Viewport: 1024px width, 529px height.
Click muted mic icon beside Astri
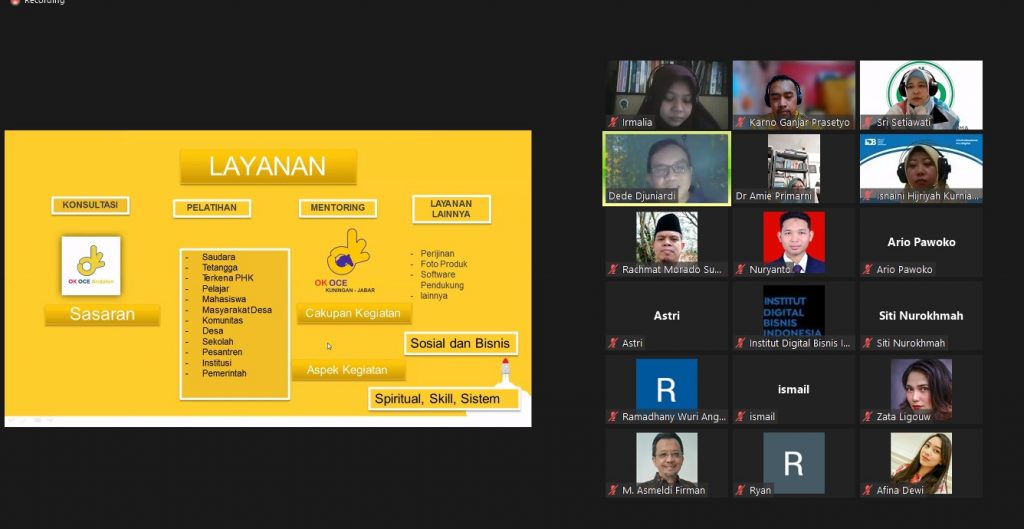click(x=614, y=344)
